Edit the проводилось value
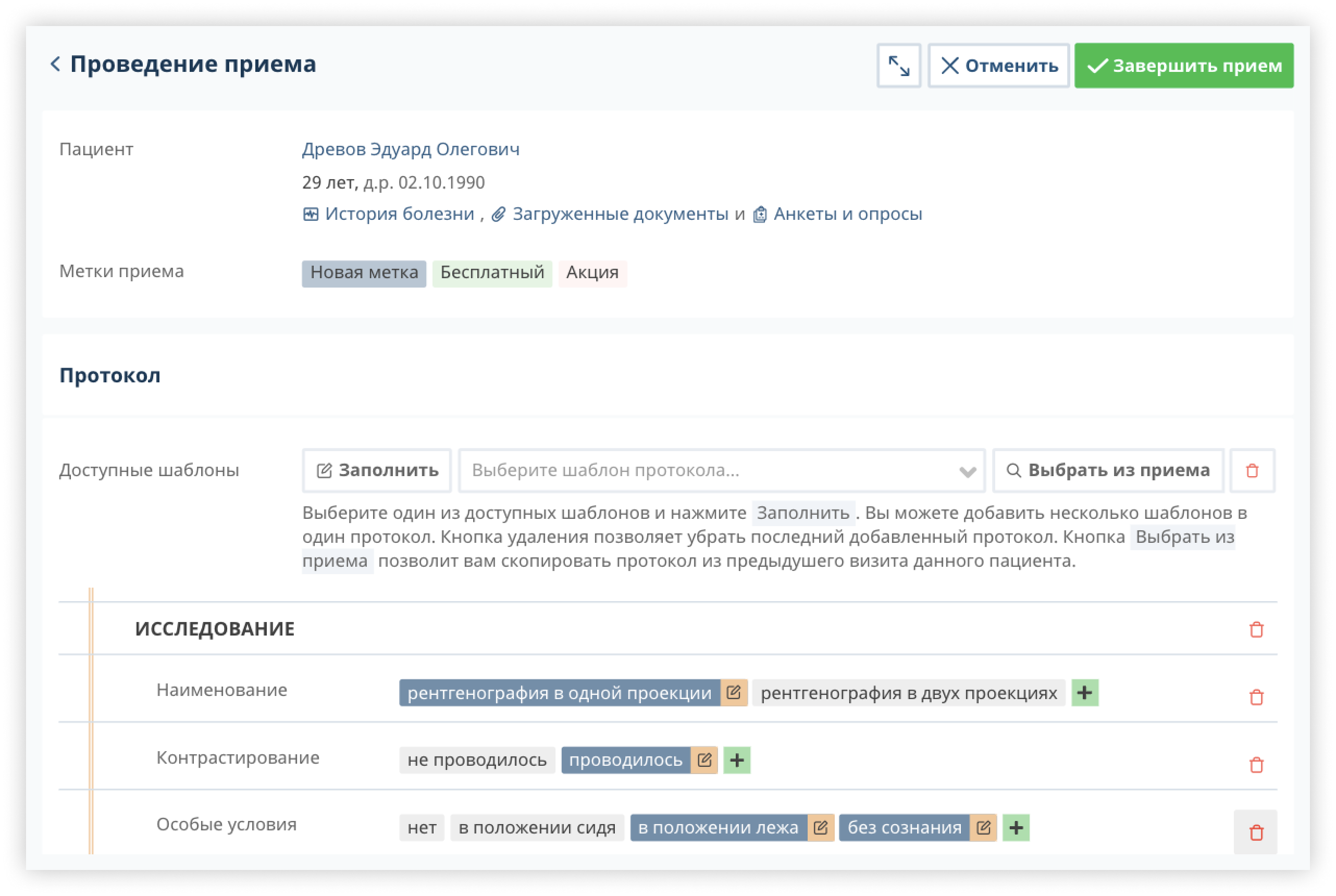This screenshot has width=1336, height=896. coord(704,761)
